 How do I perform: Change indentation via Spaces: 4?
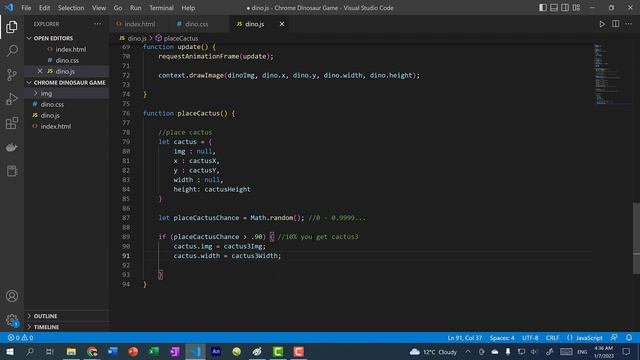[x=502, y=338]
